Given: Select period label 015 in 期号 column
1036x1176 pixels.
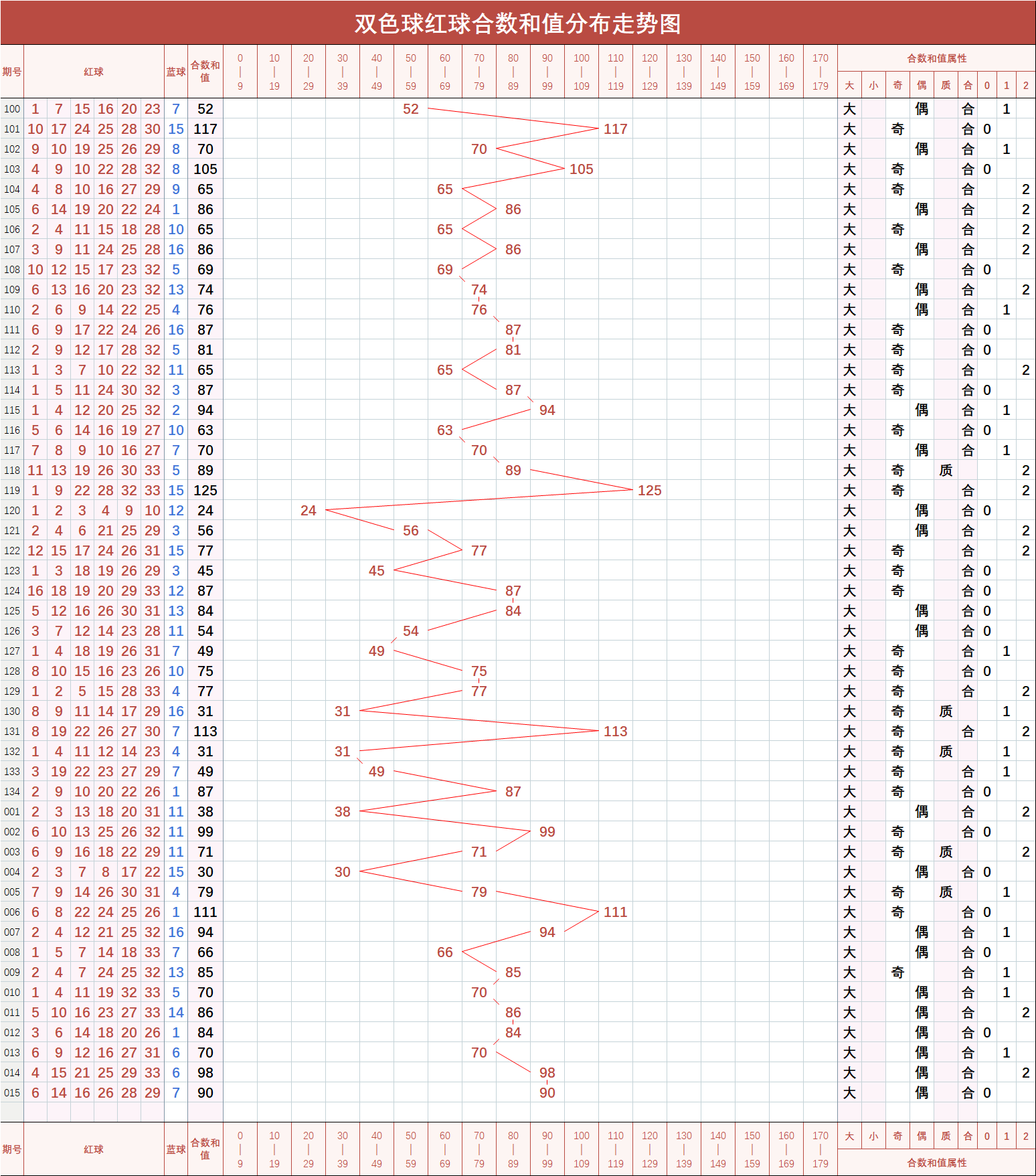Looking at the screenshot, I should pos(12,1092).
